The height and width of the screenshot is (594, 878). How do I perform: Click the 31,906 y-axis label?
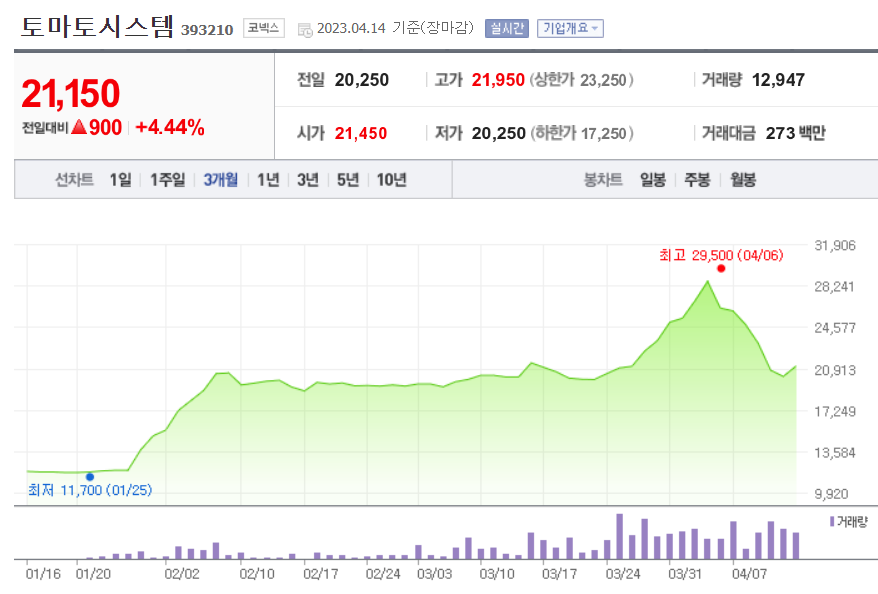click(x=835, y=245)
